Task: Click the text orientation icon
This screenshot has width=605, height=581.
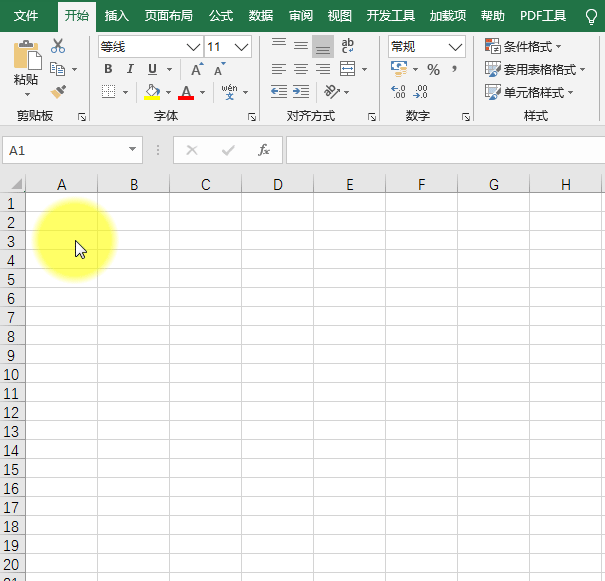Action: point(331,92)
